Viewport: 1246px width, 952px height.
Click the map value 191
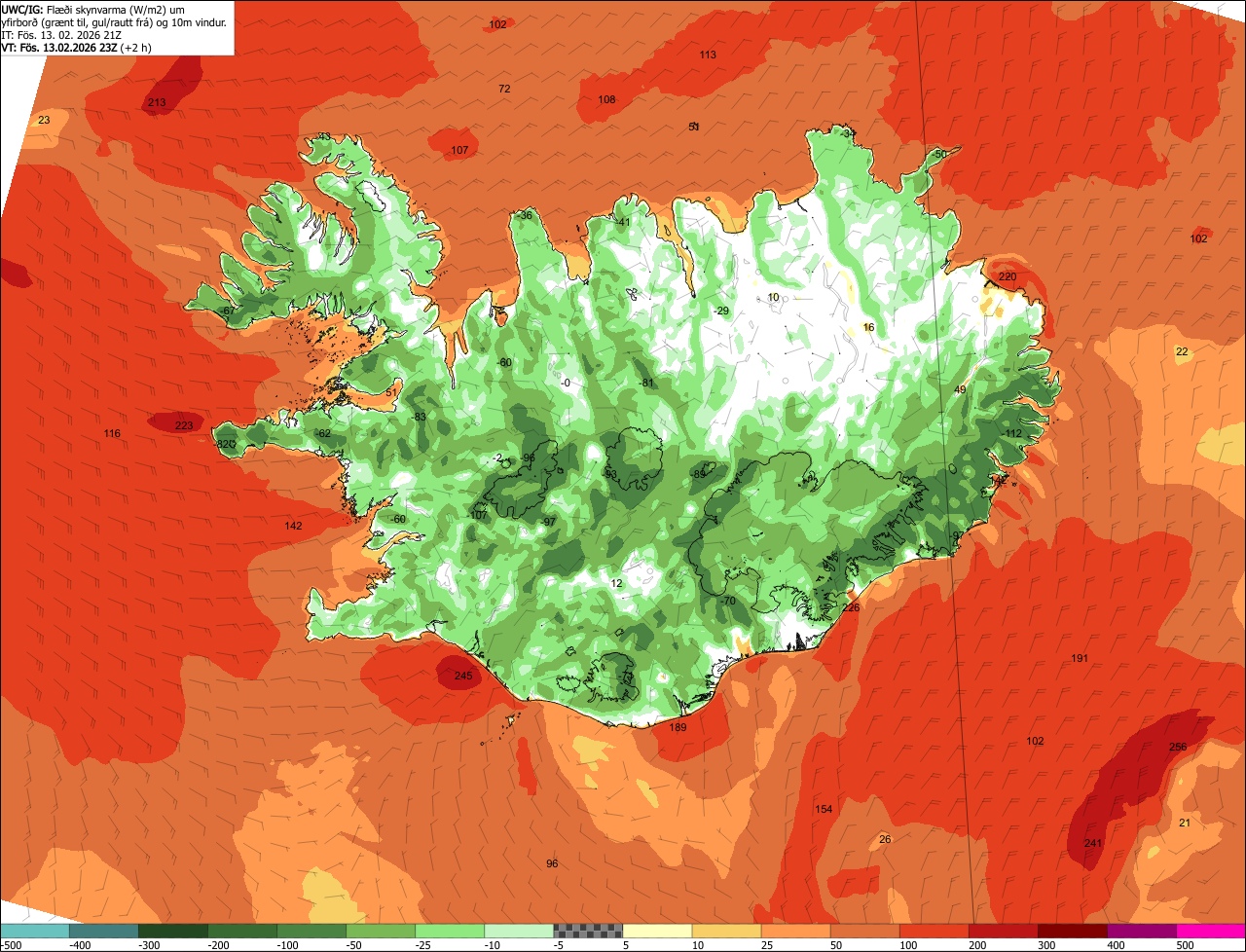click(x=1080, y=659)
